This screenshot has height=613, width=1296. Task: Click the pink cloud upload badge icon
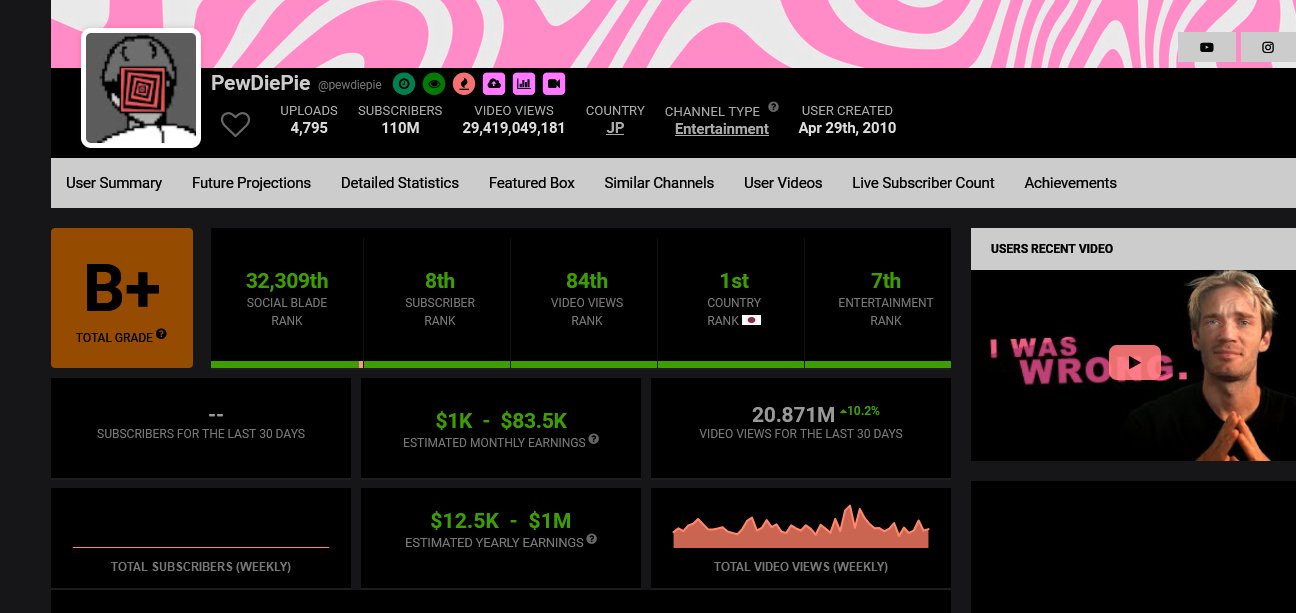coord(494,84)
